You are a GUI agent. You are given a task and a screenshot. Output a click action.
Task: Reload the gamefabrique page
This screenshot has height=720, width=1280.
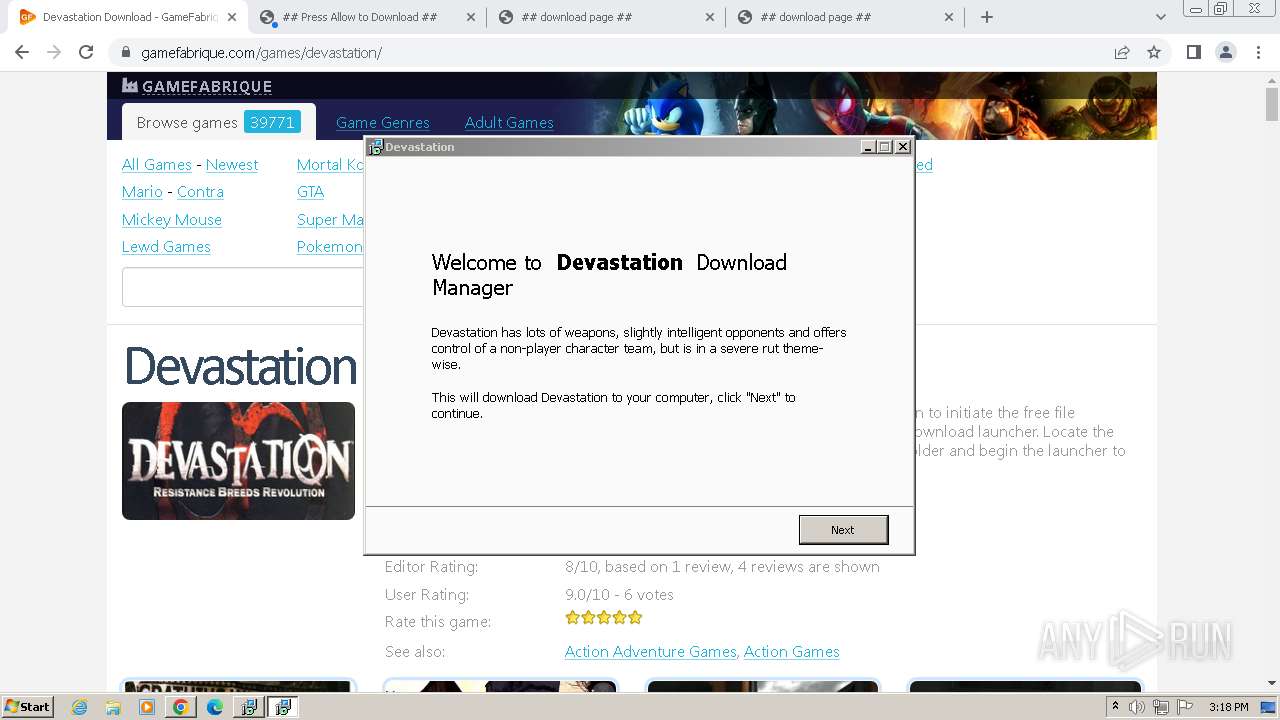point(86,53)
